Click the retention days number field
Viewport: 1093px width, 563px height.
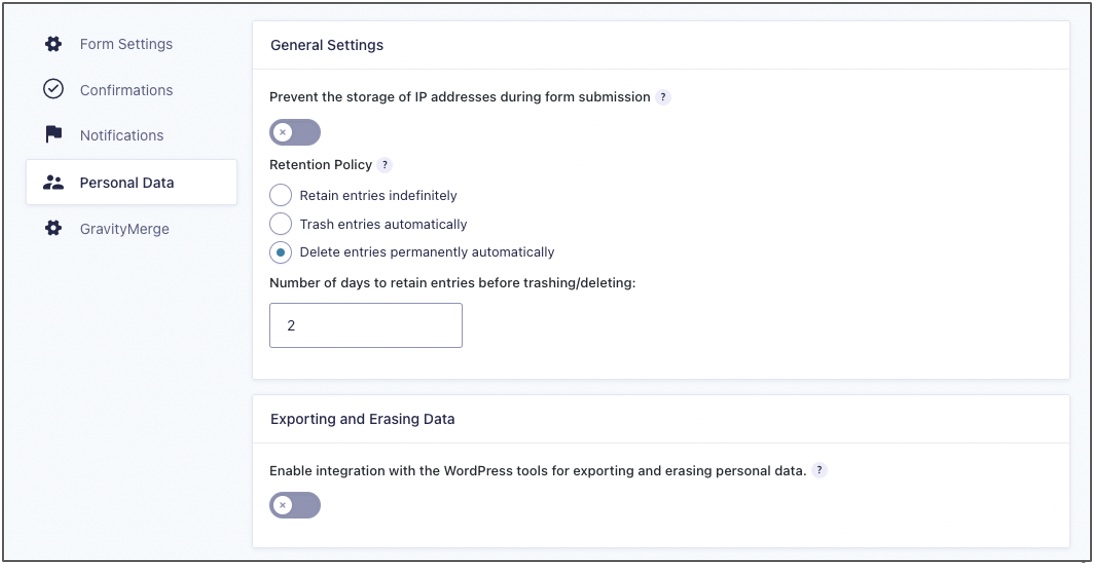(x=366, y=326)
